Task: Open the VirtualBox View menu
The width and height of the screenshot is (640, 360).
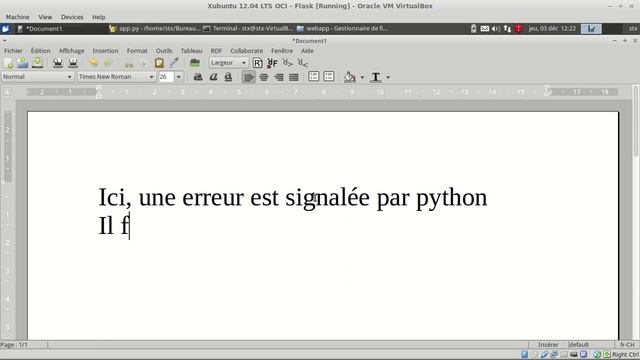Action: [x=45, y=17]
